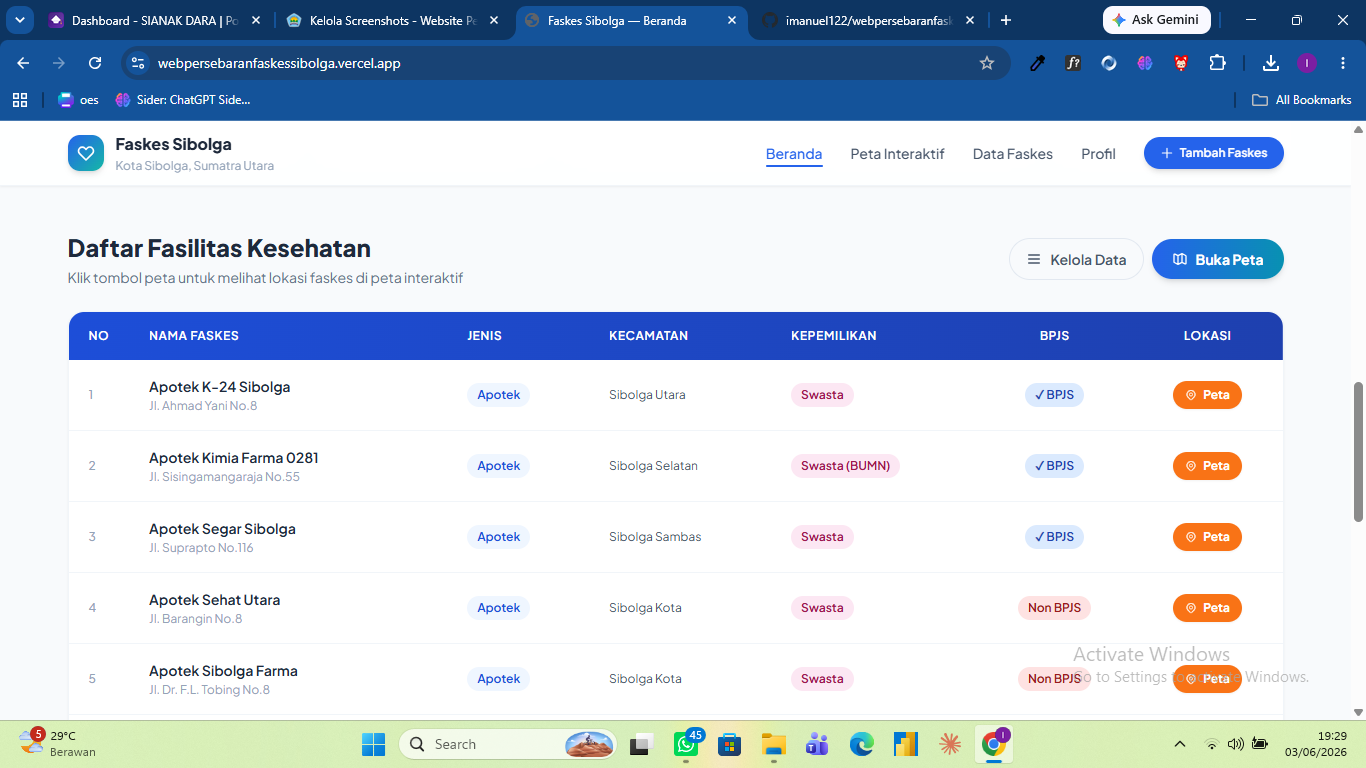This screenshot has height=768, width=1366.
Task: Open Microsoft Teams from the taskbar
Action: pyautogui.click(x=817, y=744)
